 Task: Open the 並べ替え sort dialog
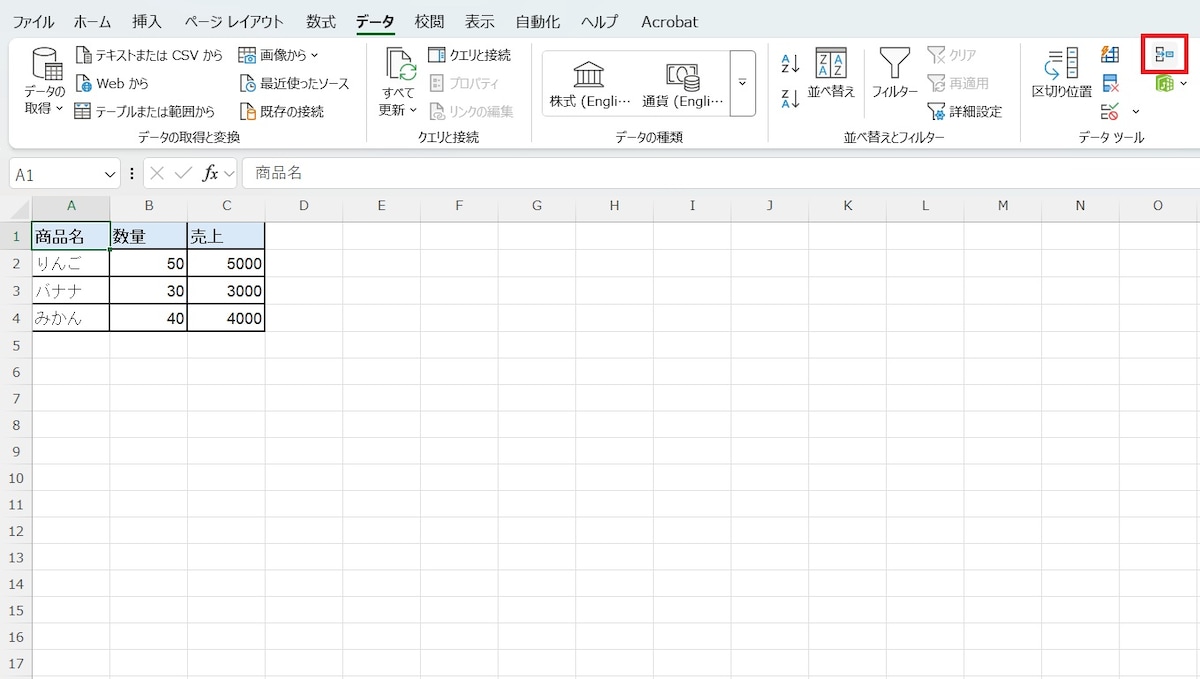point(831,74)
